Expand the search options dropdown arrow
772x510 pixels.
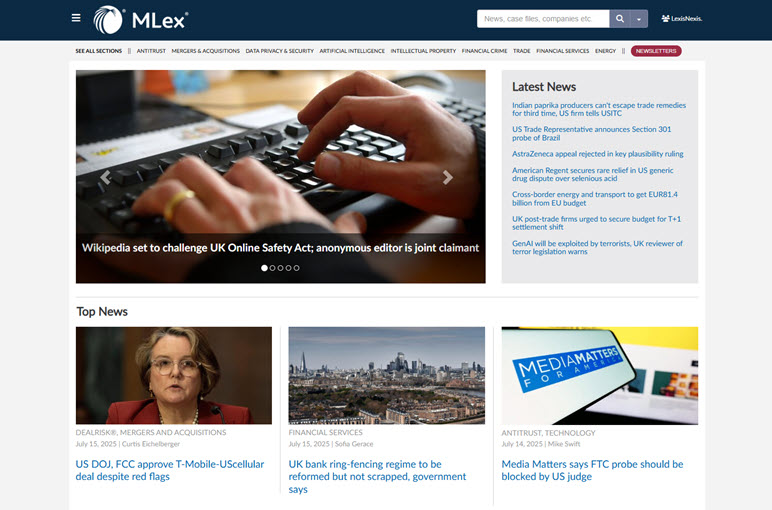[x=639, y=19]
